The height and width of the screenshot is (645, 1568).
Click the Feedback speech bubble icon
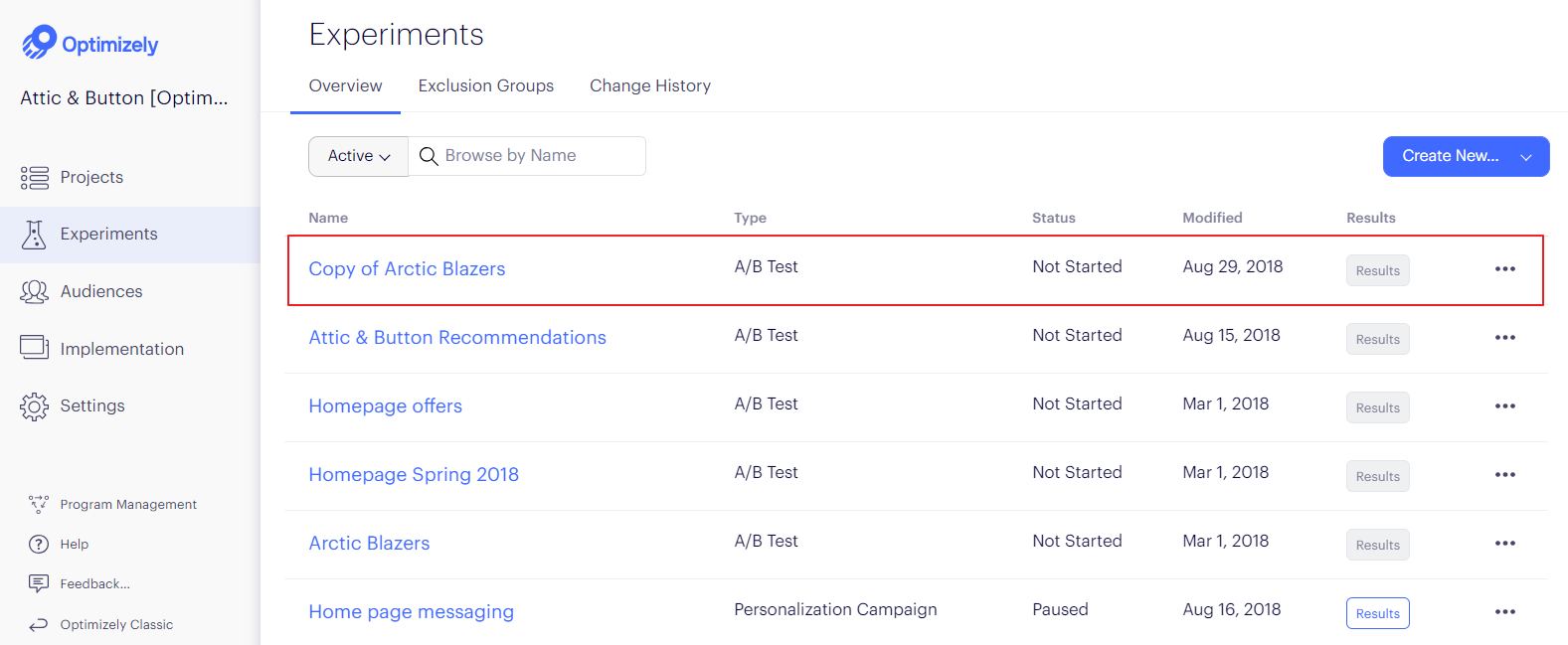point(39,583)
